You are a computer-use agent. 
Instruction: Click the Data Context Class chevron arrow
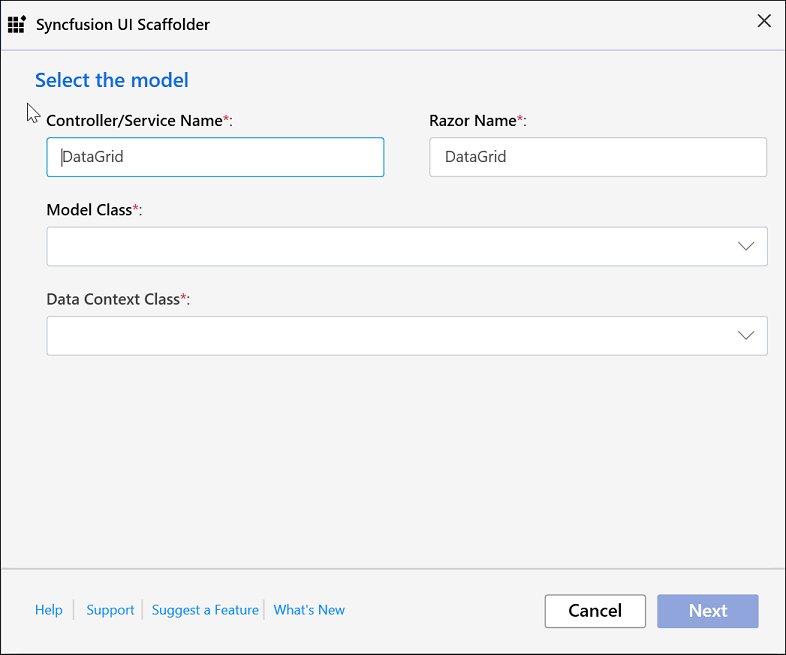pos(746,336)
